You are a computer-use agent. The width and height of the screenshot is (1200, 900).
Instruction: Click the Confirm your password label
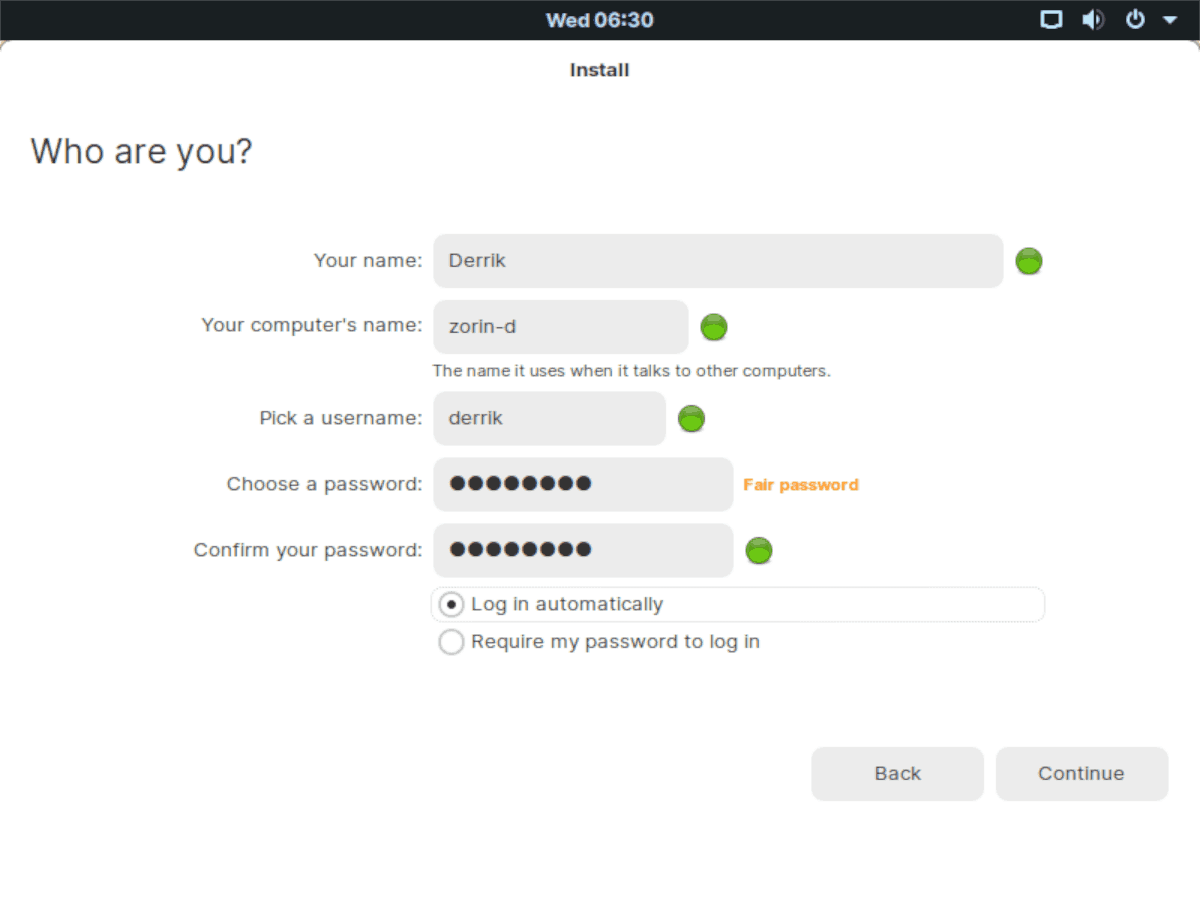click(308, 550)
